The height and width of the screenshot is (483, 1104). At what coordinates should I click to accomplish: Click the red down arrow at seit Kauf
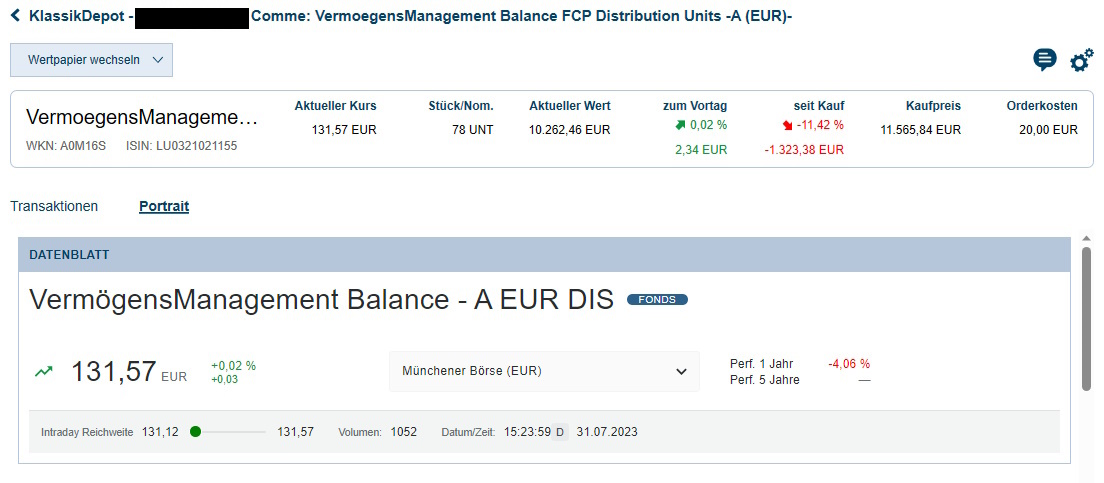[787, 125]
